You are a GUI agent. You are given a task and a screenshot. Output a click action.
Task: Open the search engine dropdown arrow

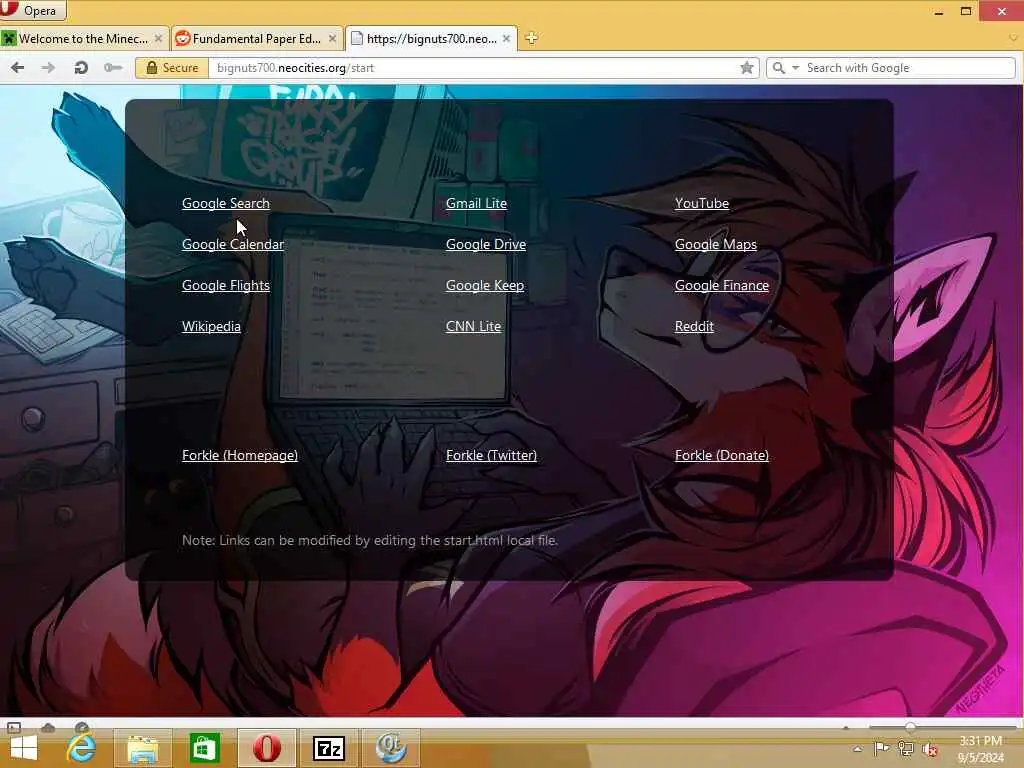pos(795,68)
